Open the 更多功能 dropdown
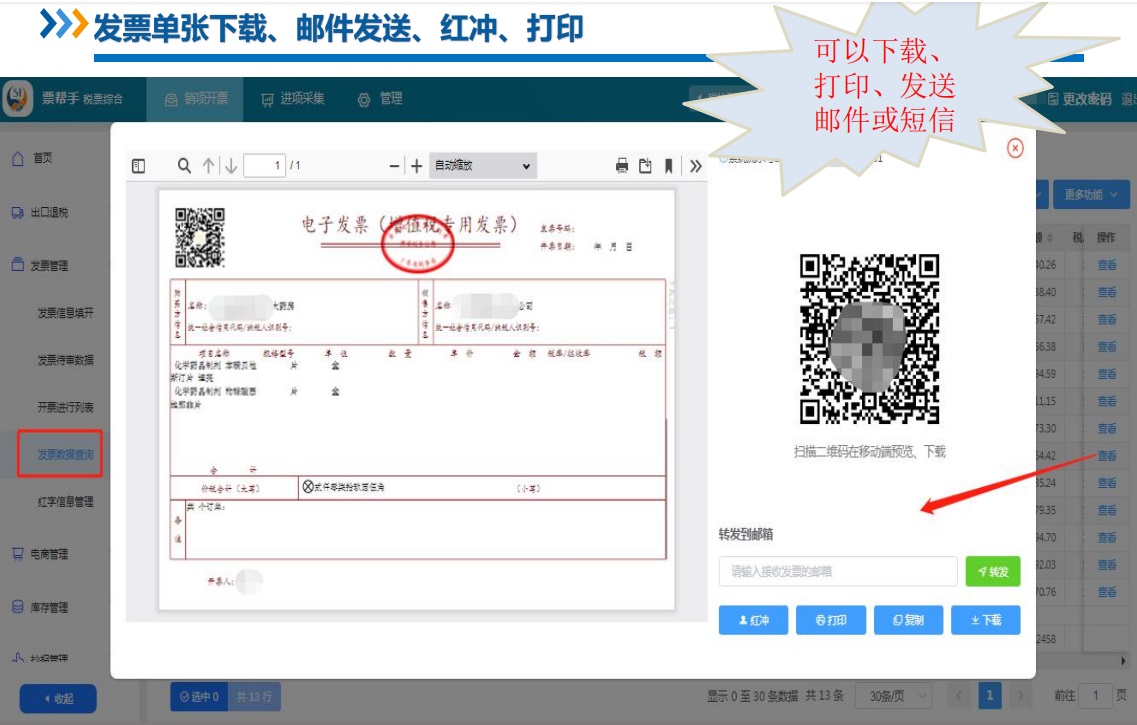 pyautogui.click(x=1091, y=194)
